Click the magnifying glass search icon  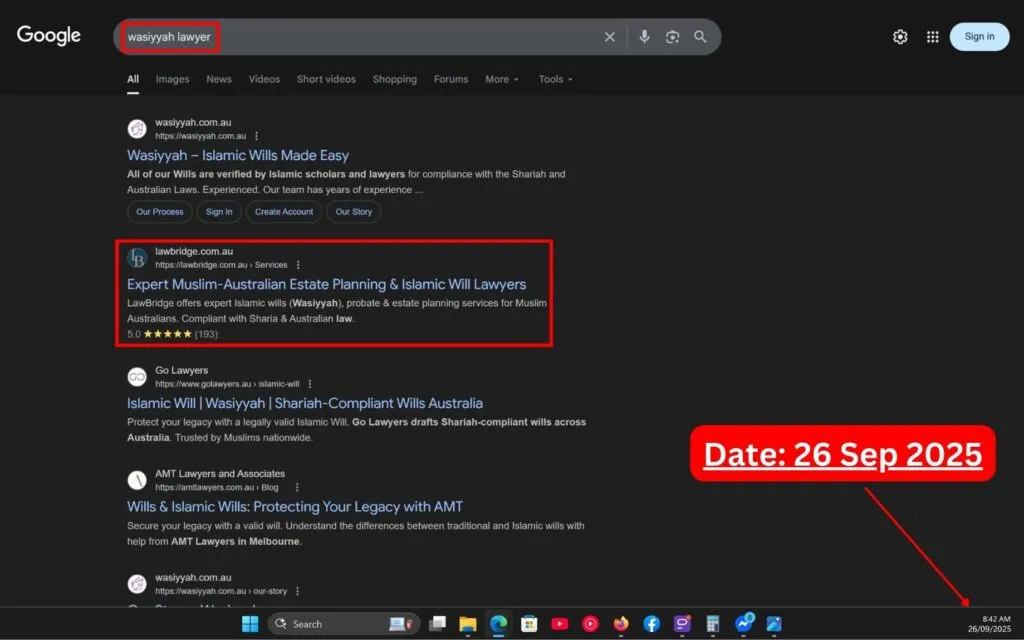(x=700, y=37)
